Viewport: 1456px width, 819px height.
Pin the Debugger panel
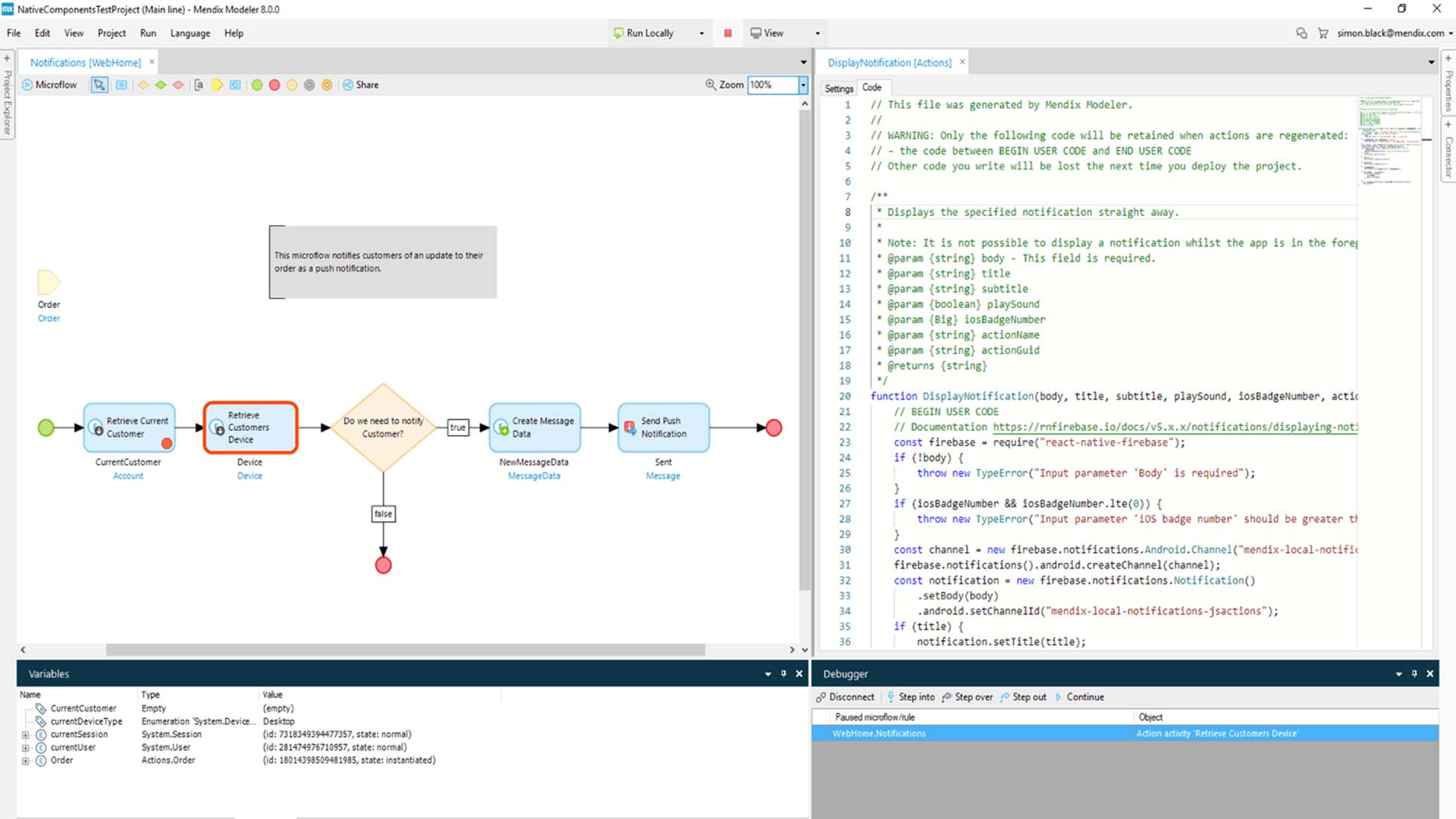pos(1414,673)
